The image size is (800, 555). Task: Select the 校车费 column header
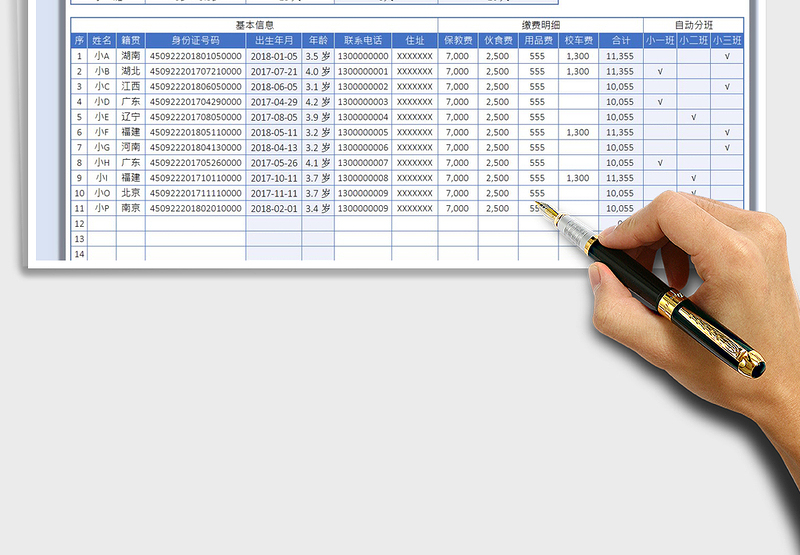(x=578, y=41)
